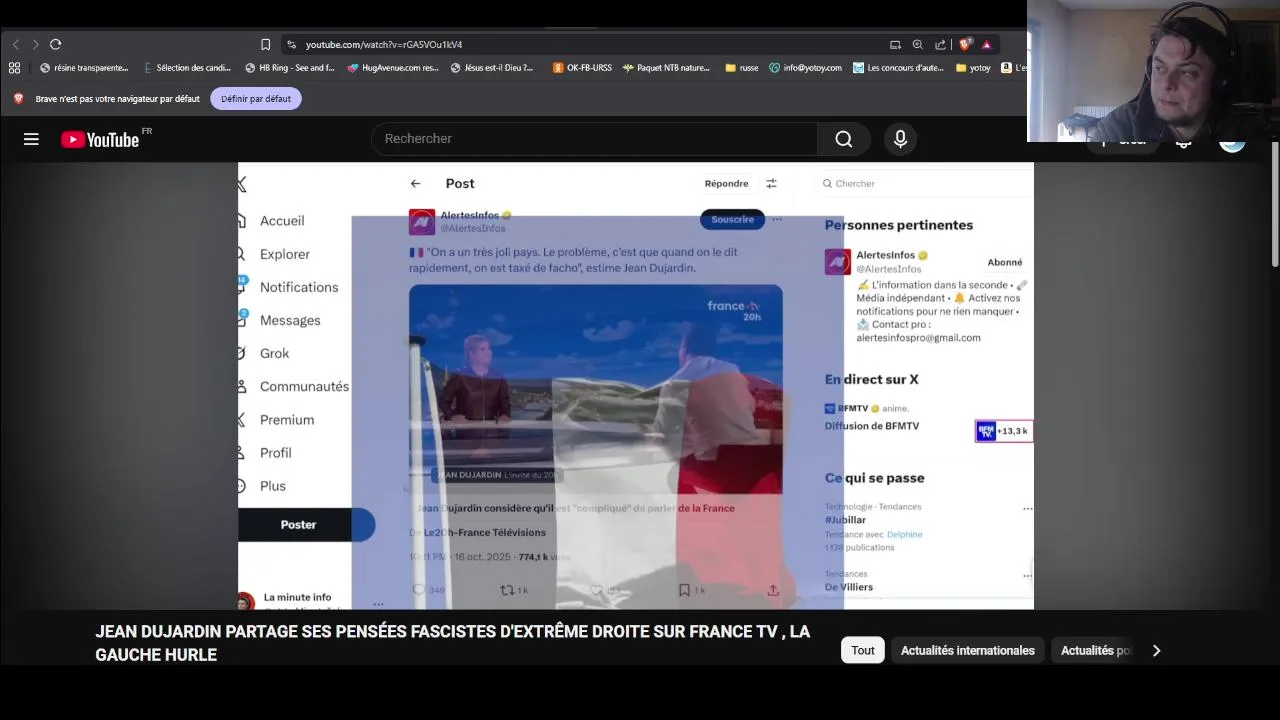This screenshot has width=1280, height=720.
Task: Select 'Actualités internationales' chip
Action: pyautogui.click(x=968, y=650)
